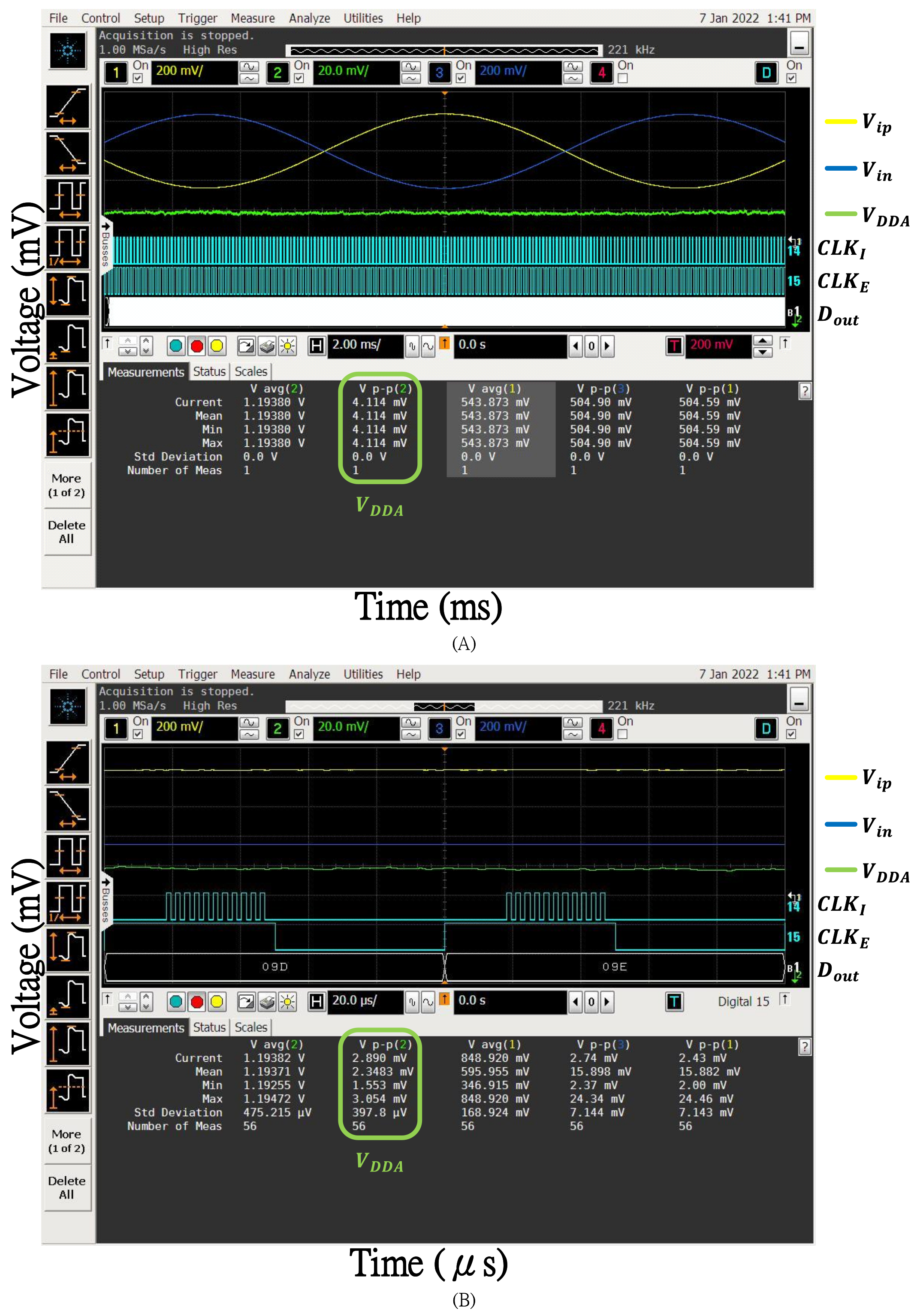This screenshot has height=1316, width=917.
Task: Toggle digital D On checkbox in top scope
Action: 791,78
